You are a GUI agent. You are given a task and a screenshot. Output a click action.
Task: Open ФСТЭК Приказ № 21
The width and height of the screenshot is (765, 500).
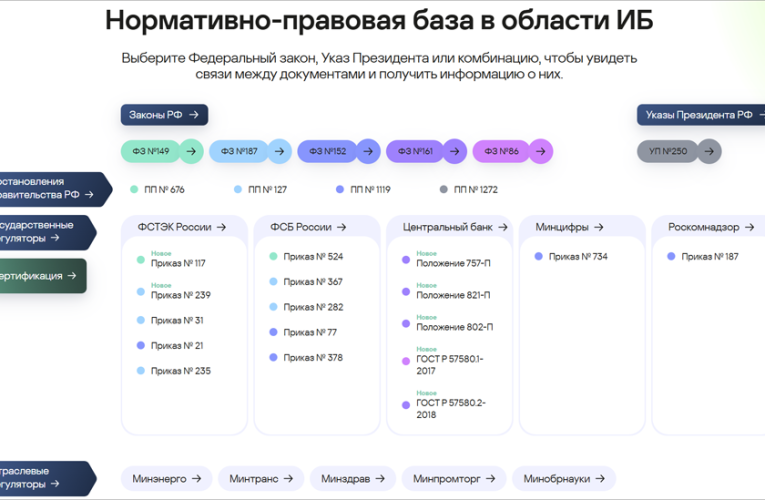pos(170,345)
